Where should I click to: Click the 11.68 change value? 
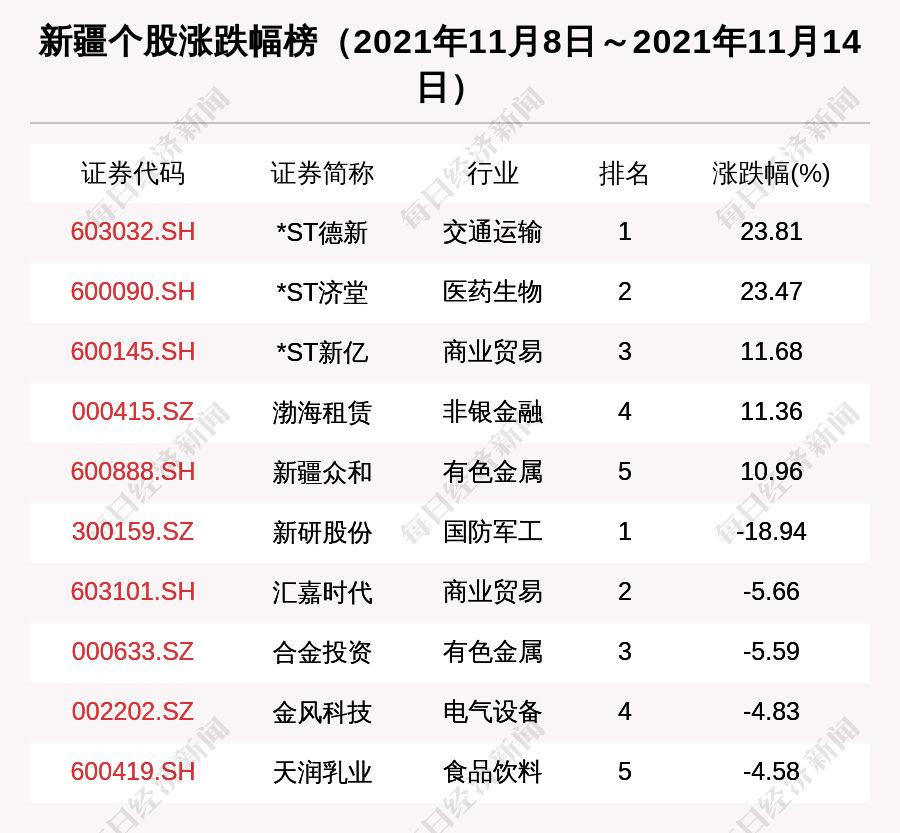pyautogui.click(x=771, y=352)
